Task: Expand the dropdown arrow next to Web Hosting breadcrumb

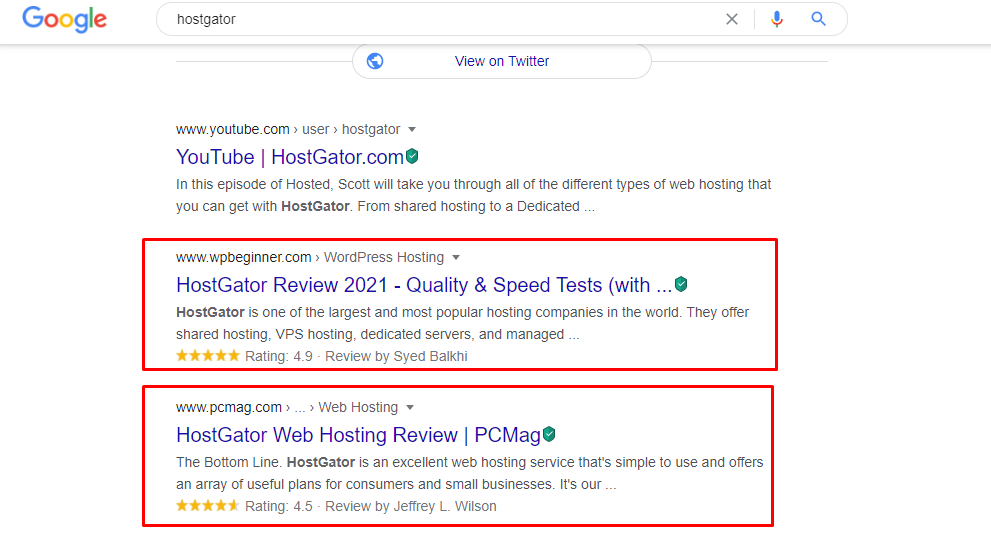Action: [410, 408]
